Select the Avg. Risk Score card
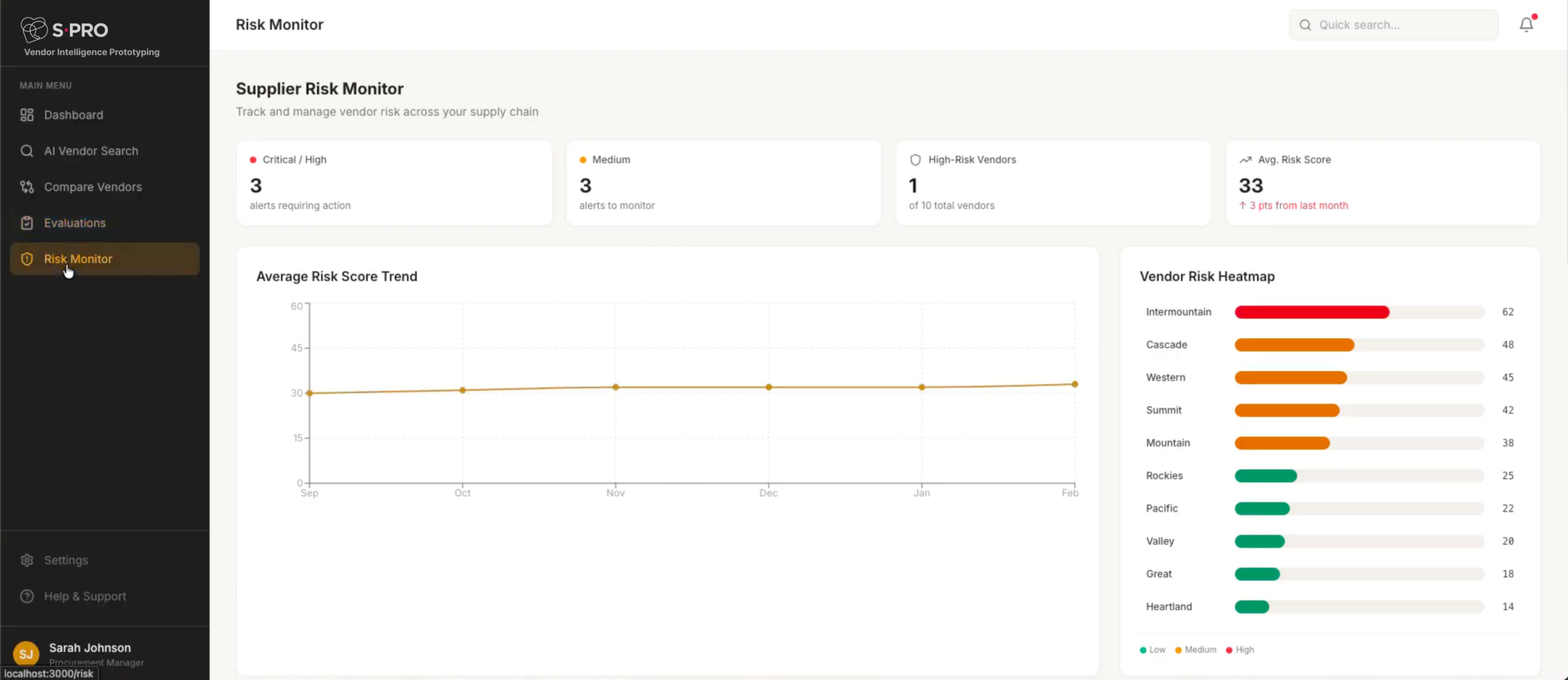The height and width of the screenshot is (680, 1568). pyautogui.click(x=1382, y=183)
